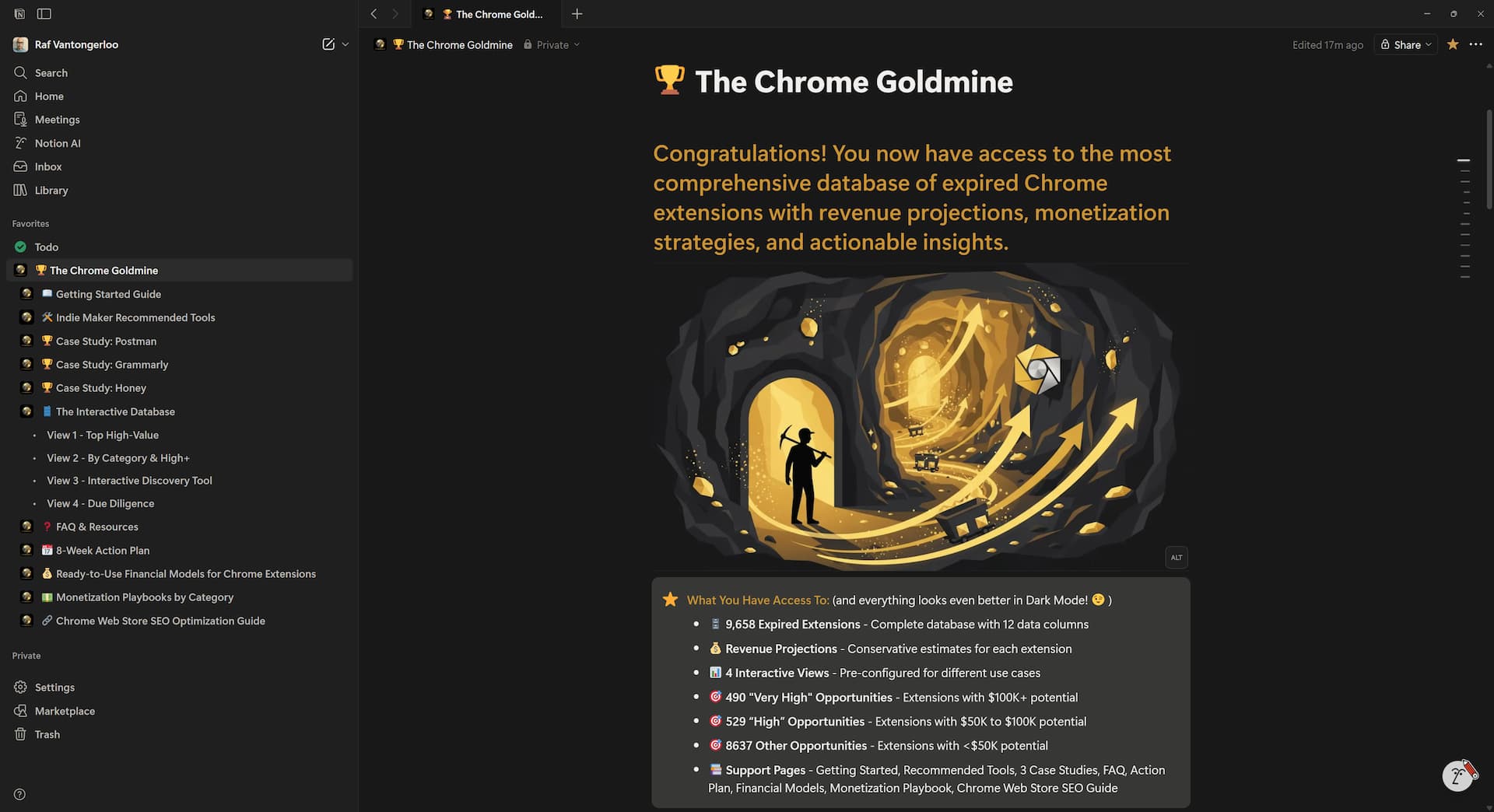Screen dimensions: 1494x812
Task: Open Meetings from the sidebar
Action: 55,119
